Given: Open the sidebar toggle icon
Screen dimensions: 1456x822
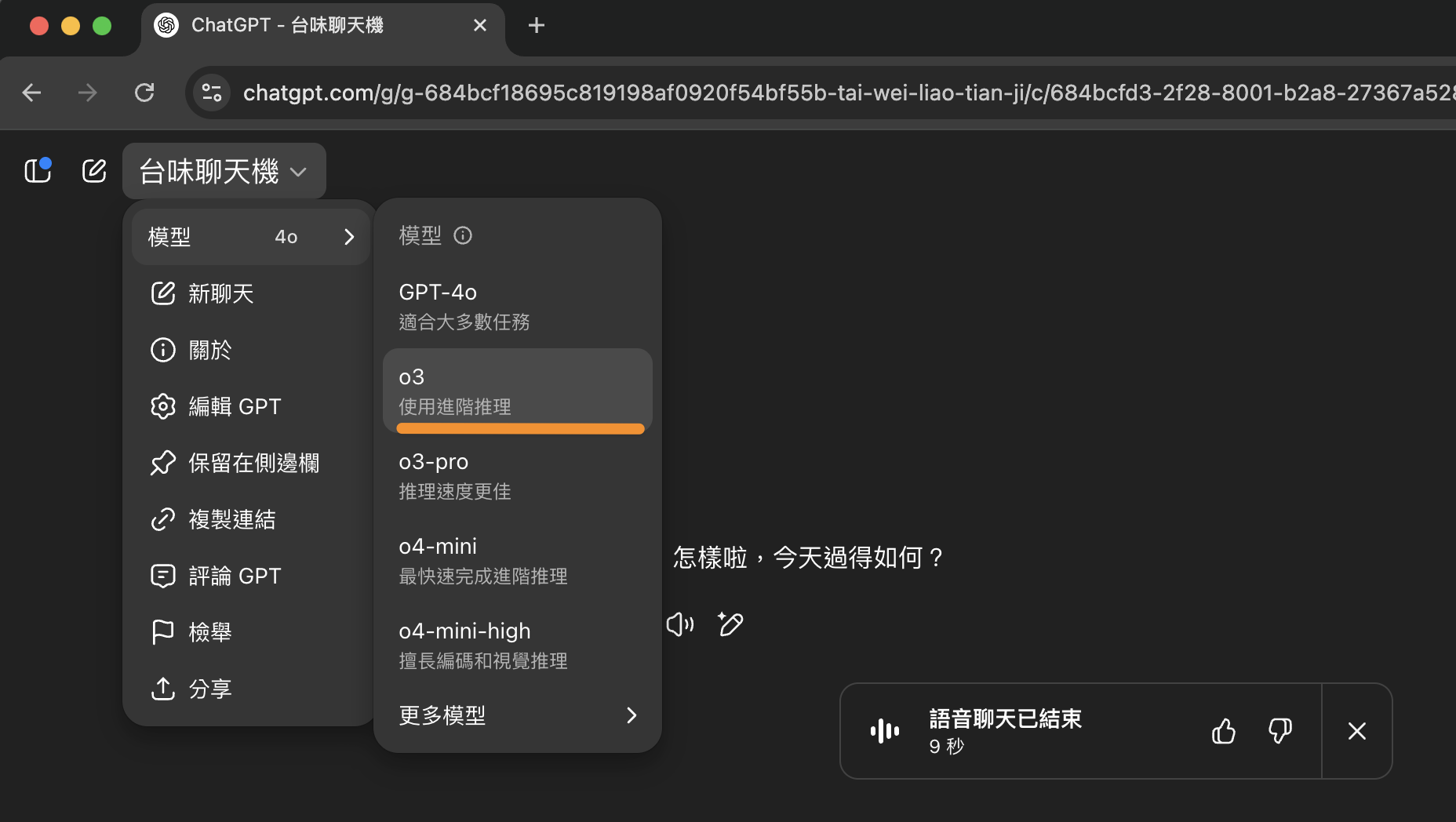Looking at the screenshot, I should point(38,170).
